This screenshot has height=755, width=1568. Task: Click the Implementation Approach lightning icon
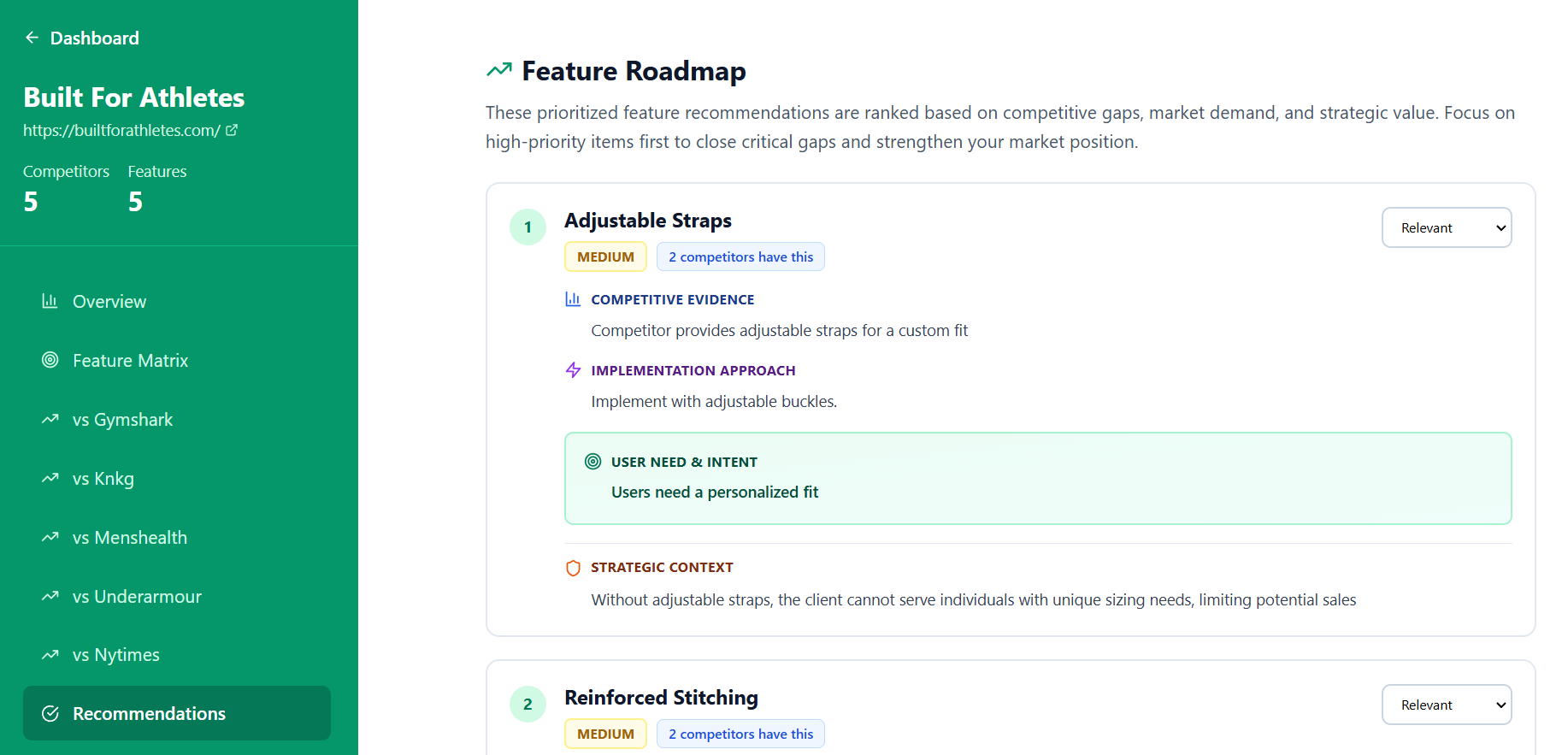tap(572, 369)
